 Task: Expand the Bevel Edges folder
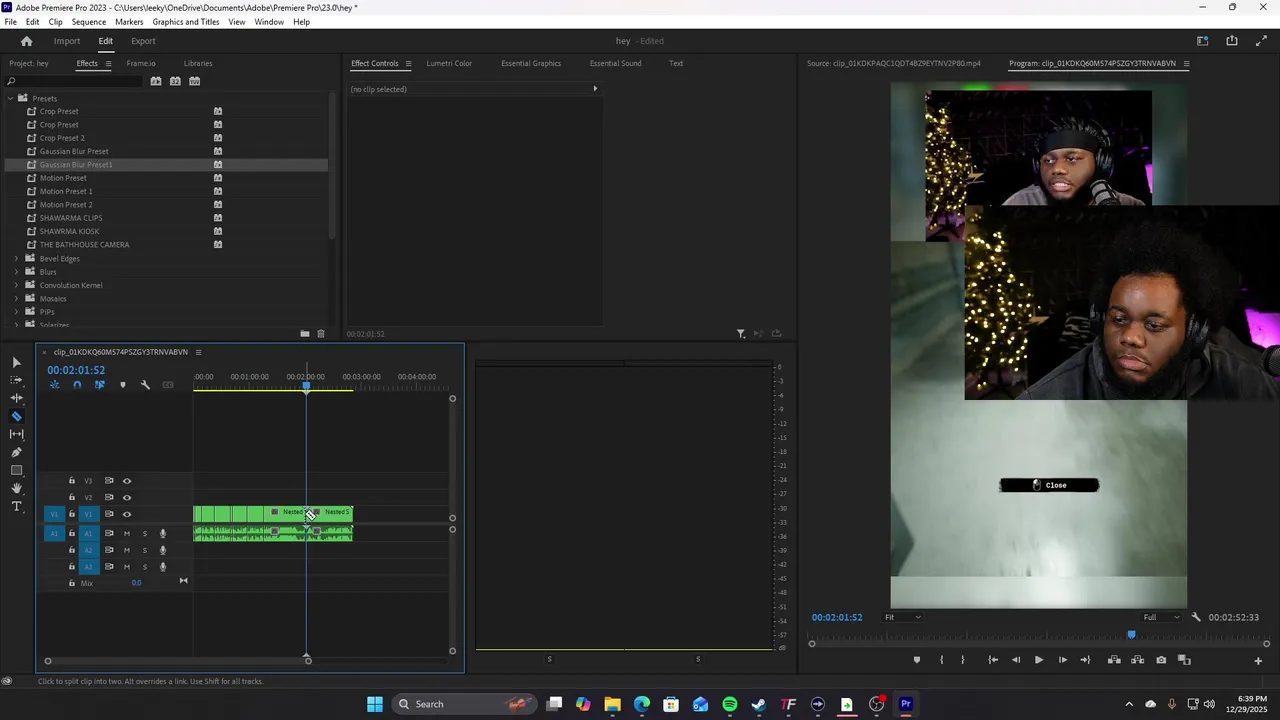(x=16, y=259)
